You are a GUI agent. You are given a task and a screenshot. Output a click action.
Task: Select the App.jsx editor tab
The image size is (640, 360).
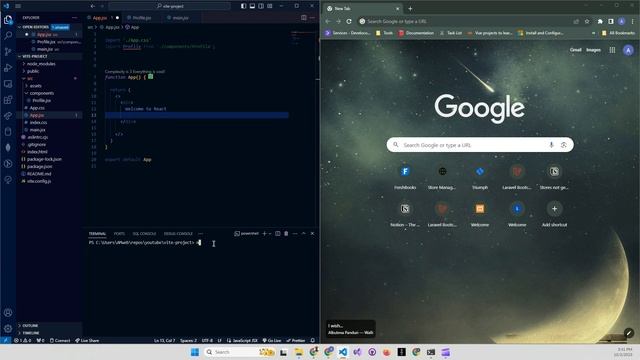point(100,18)
